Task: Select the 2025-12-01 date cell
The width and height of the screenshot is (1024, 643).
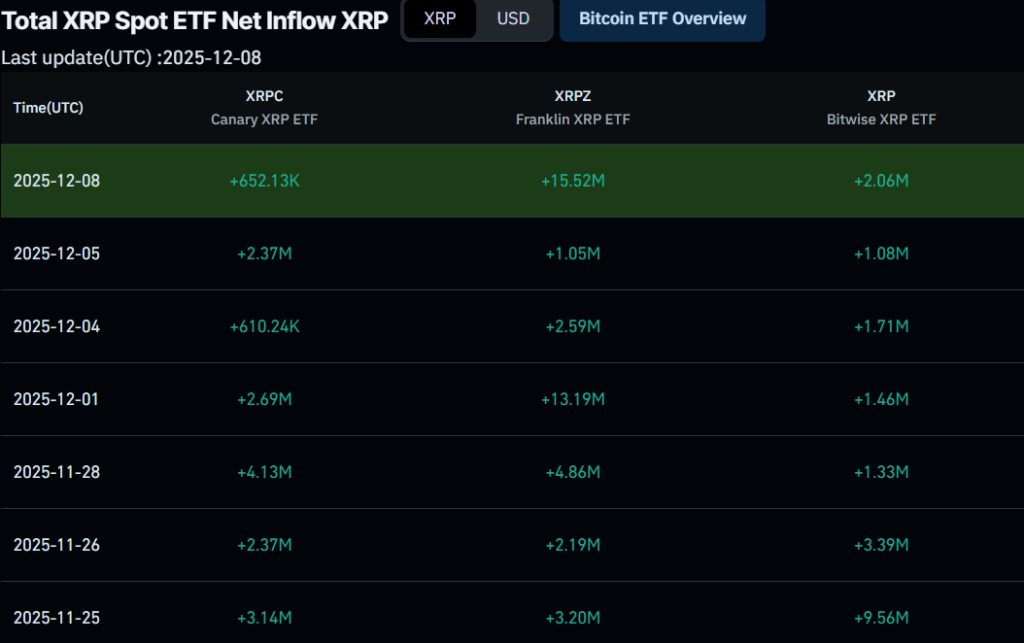Action: [x=57, y=400]
